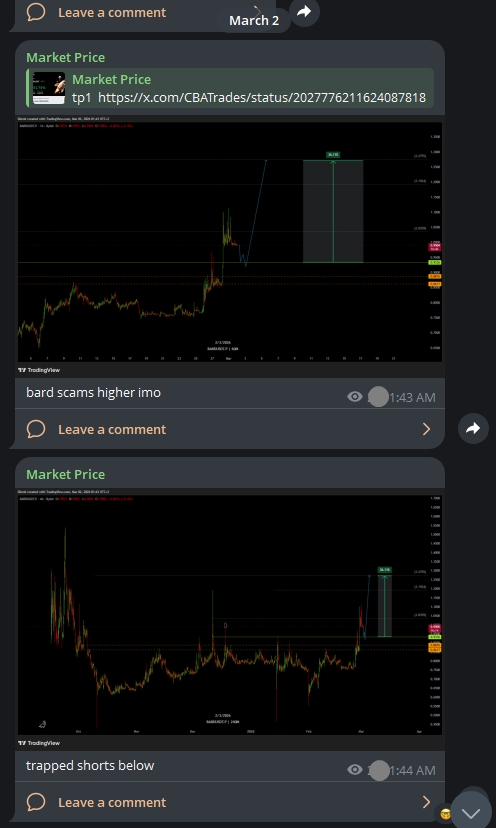Viewport: 496px width, 828px height.
Task: Click the 1:44 AM timestamp
Action: pos(413,770)
